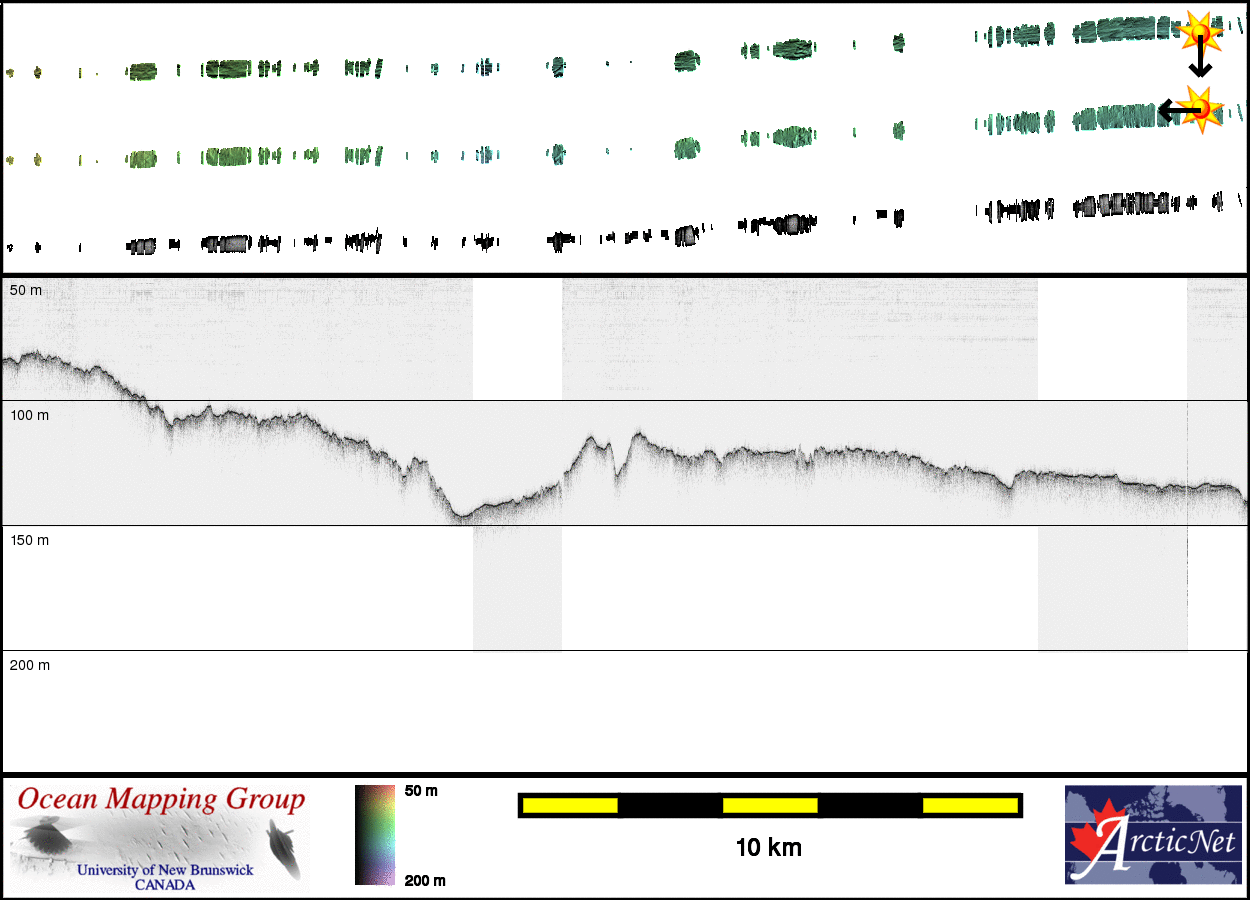
Task: Click the first yellow scale bar segment
Action: (570, 805)
